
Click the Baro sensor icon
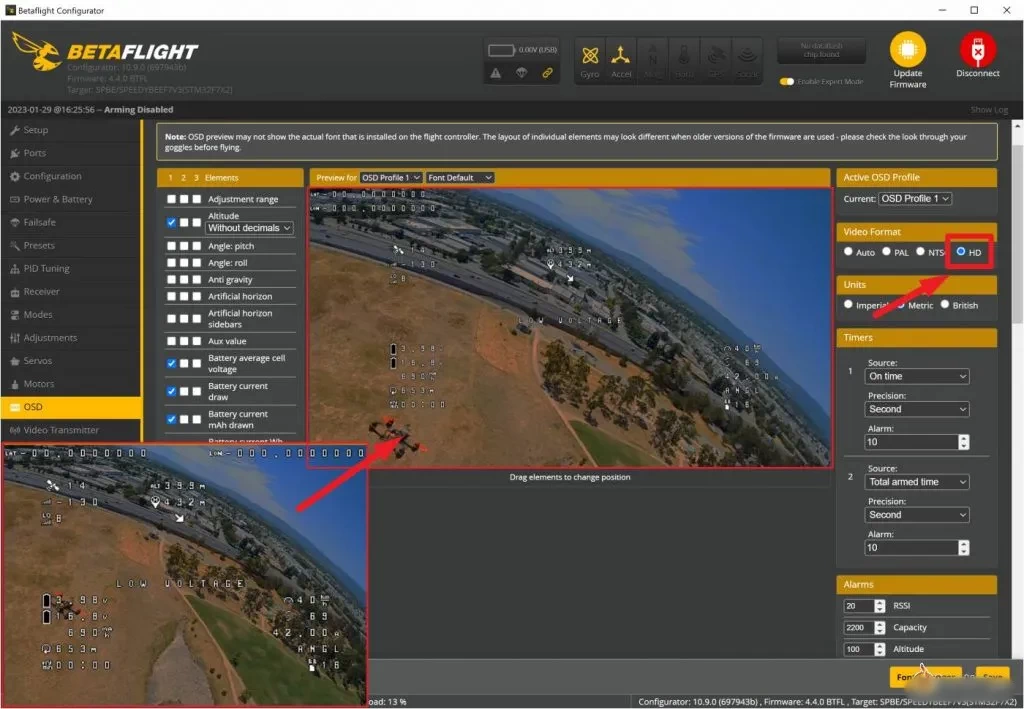(684, 56)
